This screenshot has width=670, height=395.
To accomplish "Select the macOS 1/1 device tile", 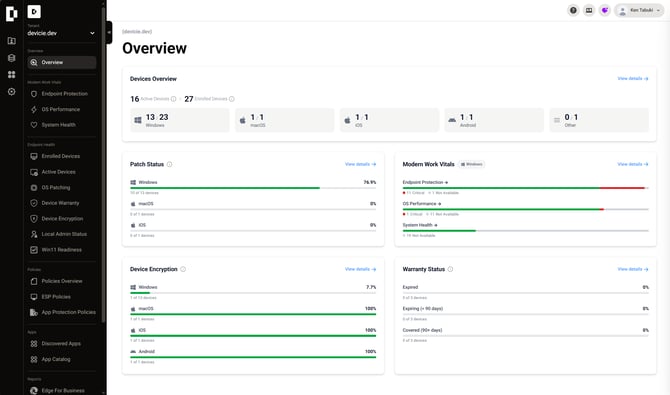I will pyautogui.click(x=285, y=120).
